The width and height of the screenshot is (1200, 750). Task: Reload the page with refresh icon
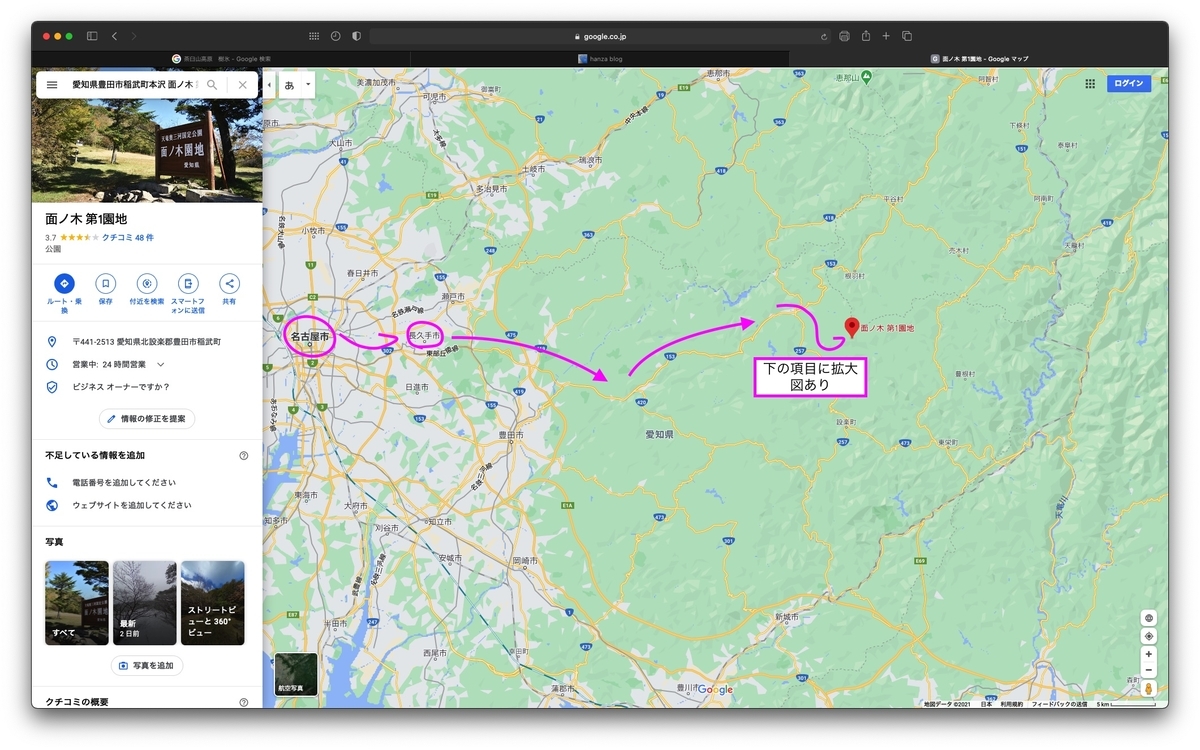tap(824, 36)
